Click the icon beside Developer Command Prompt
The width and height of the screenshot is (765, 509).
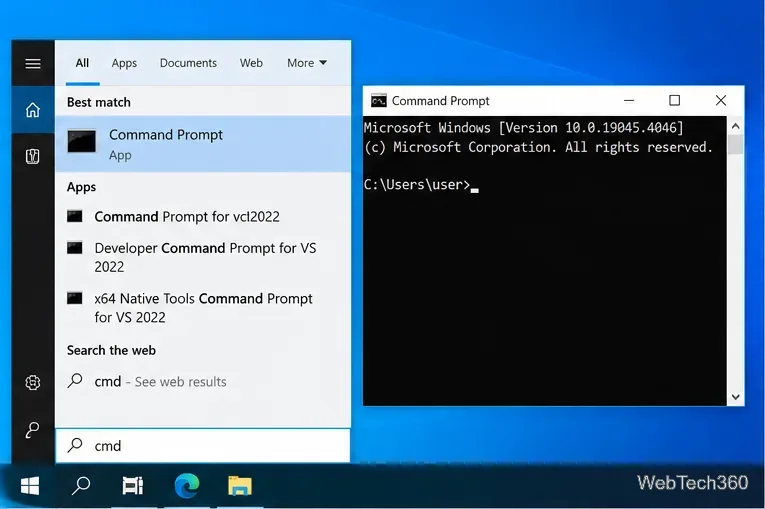tap(75, 247)
